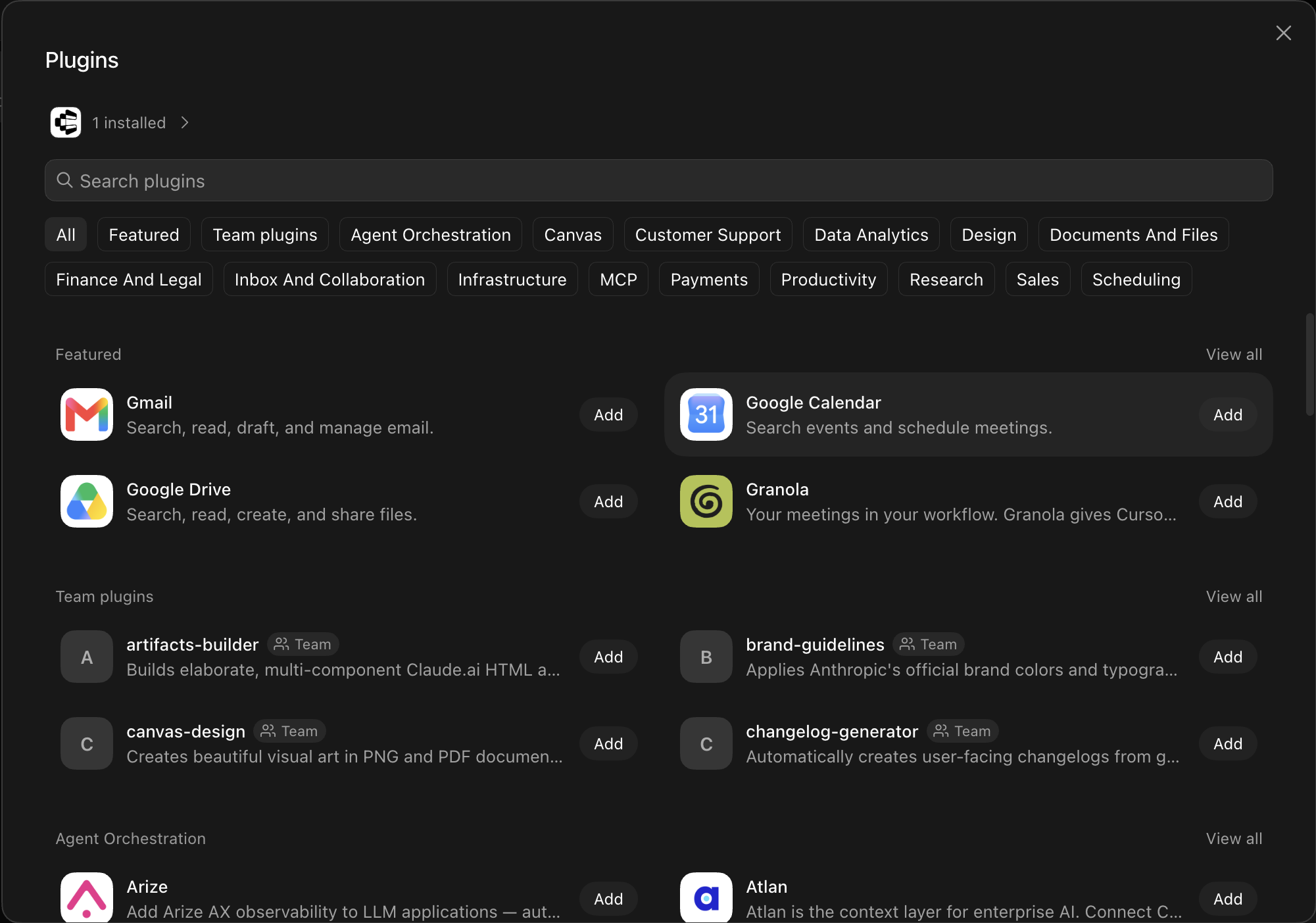Filter by Documents And Files

[1134, 235]
